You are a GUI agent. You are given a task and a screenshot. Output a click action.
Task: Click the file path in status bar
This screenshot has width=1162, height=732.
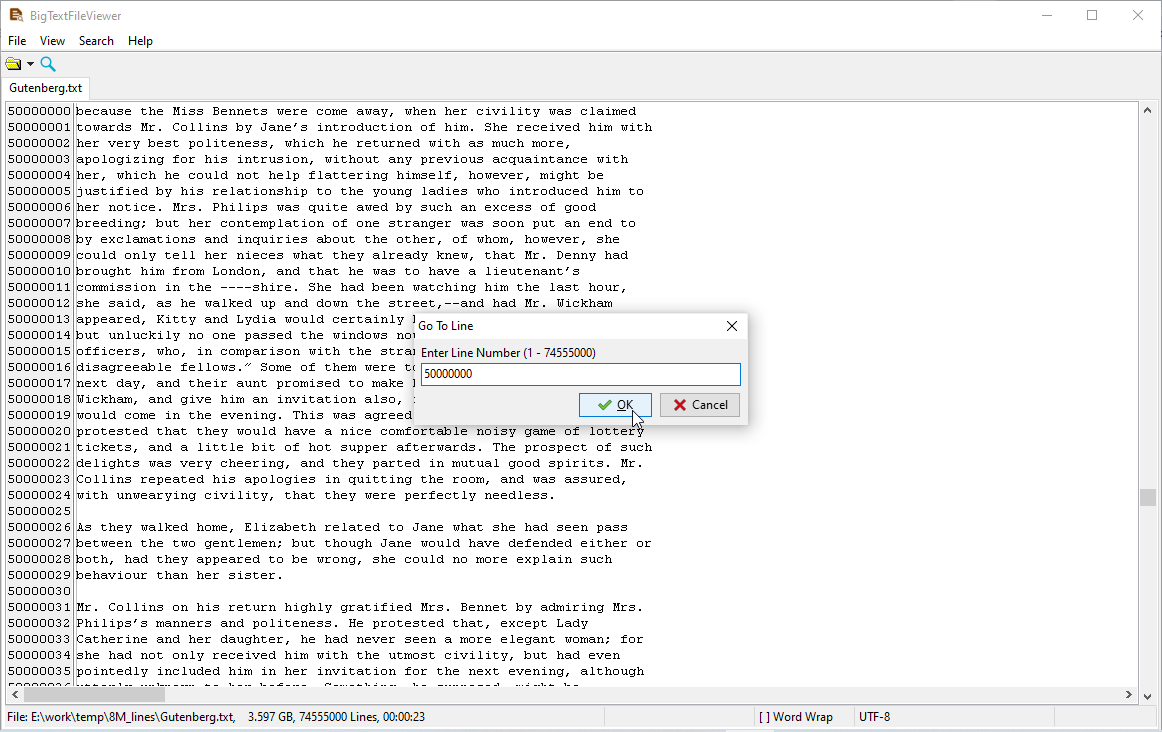[x=121, y=716]
